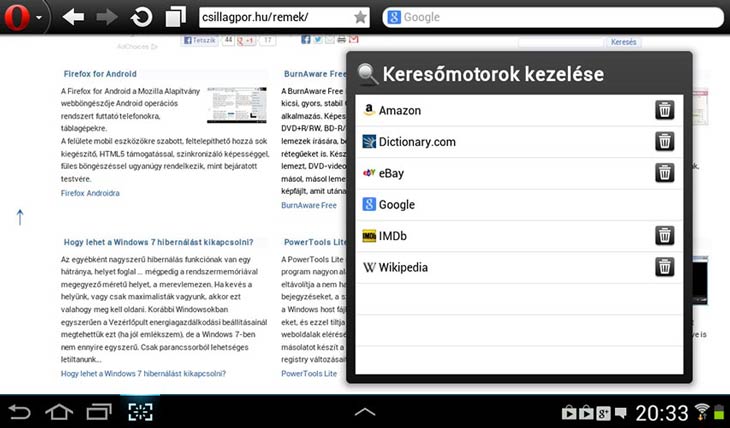Open the Google+ notification icon
The width and height of the screenshot is (730, 428).
(603, 413)
